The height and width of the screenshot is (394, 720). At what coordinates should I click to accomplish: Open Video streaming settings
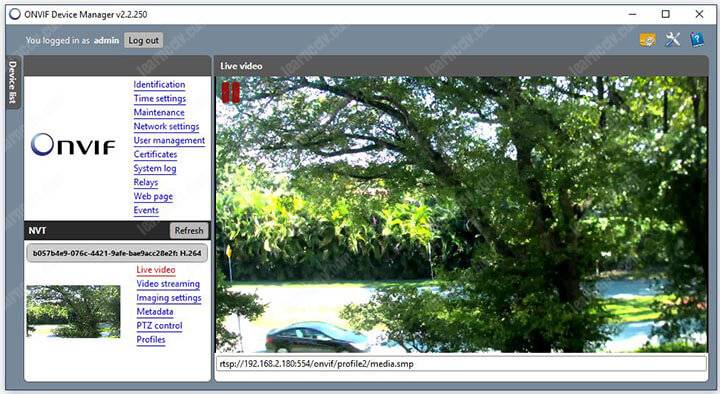tap(168, 284)
